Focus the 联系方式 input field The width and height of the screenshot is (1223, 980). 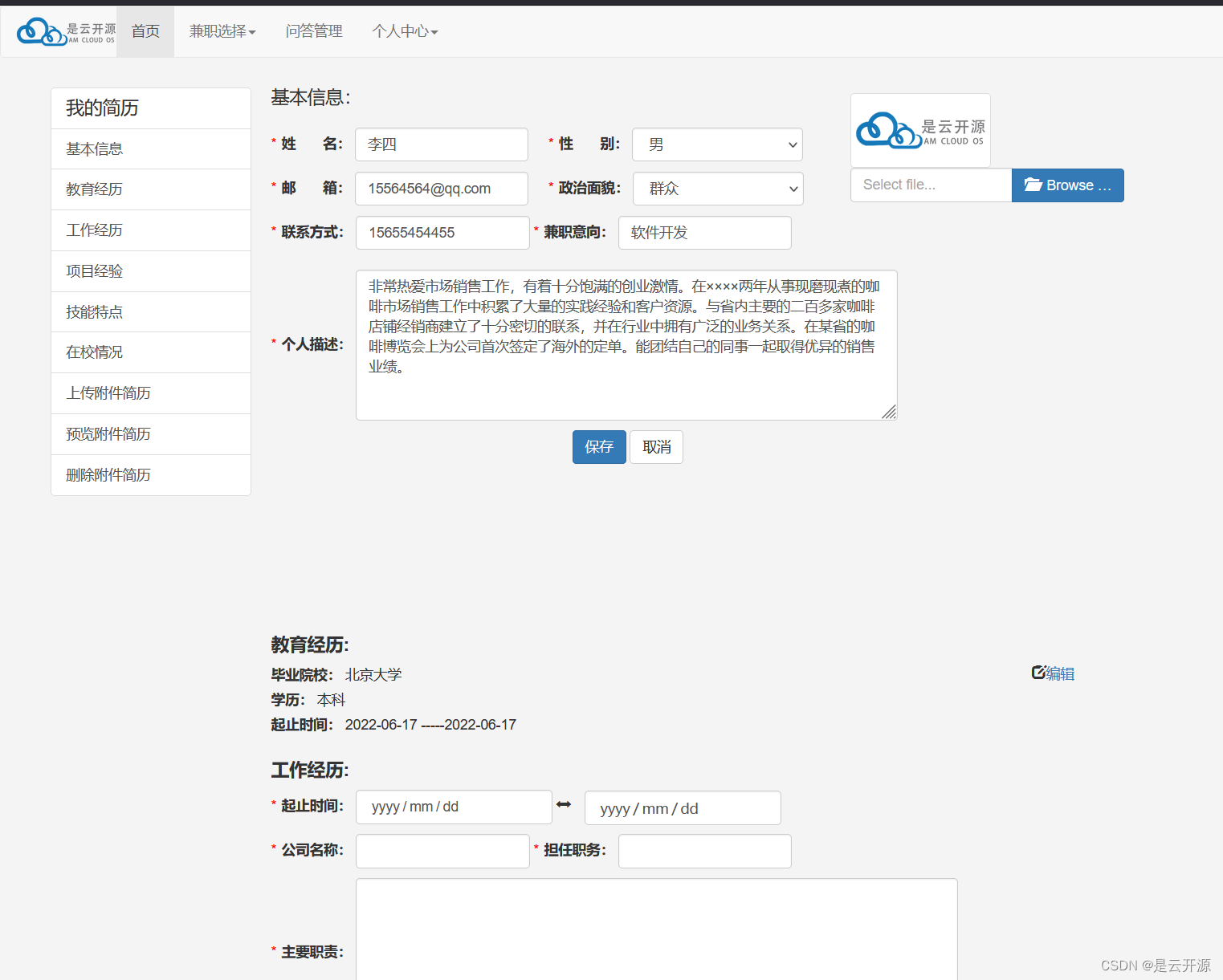pos(442,233)
